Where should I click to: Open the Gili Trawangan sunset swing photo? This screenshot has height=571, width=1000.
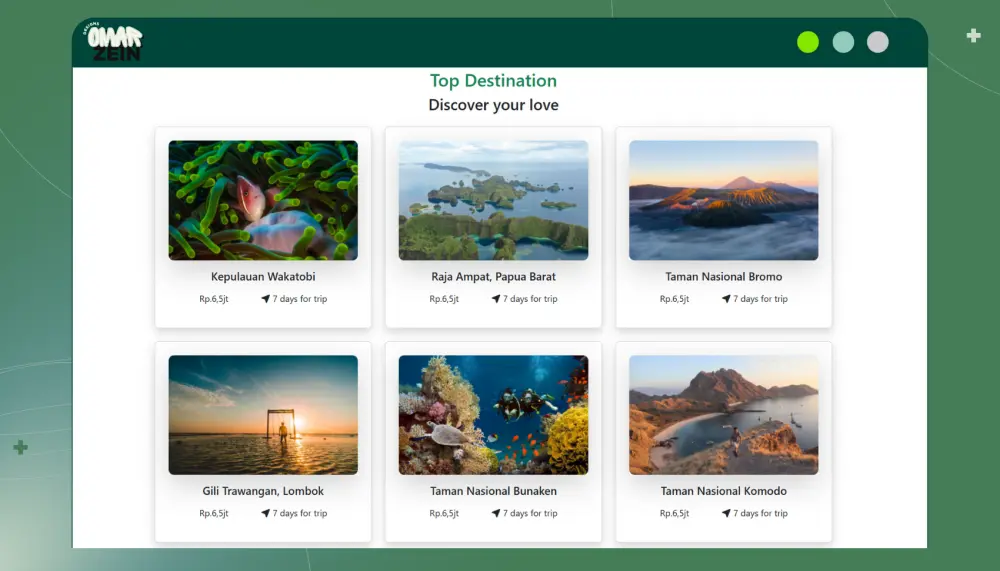pos(263,415)
